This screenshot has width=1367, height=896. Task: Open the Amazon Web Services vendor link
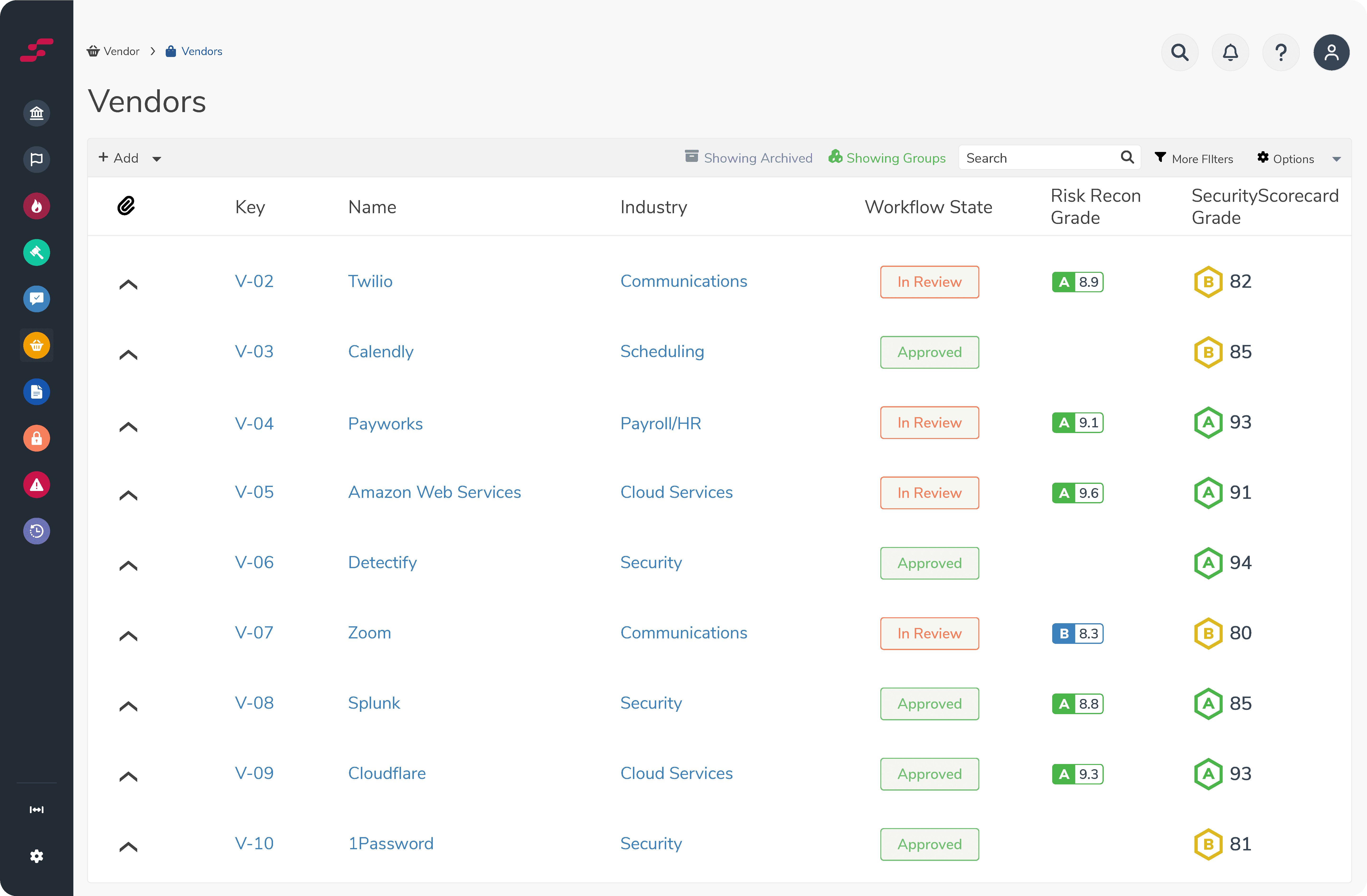[x=434, y=492]
